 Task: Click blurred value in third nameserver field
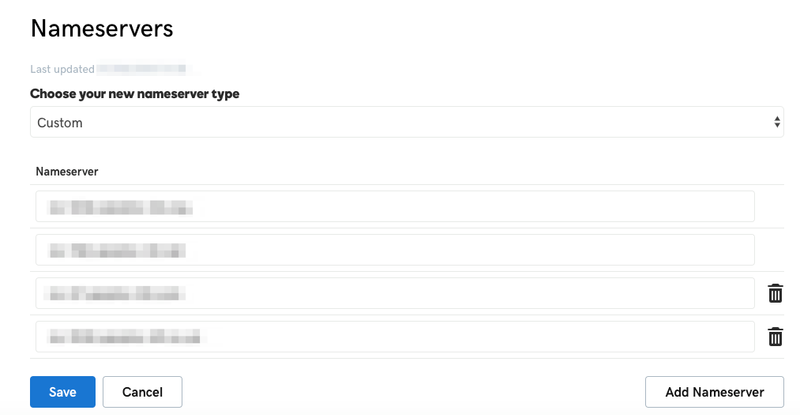[x=114, y=294]
